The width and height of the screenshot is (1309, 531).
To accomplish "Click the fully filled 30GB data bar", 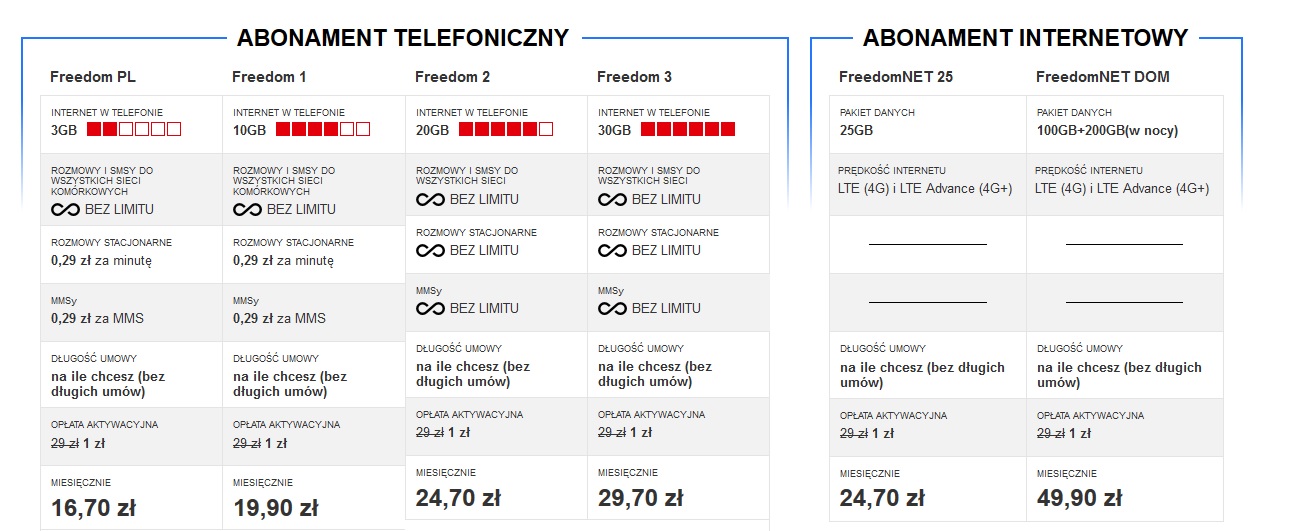I will point(688,129).
